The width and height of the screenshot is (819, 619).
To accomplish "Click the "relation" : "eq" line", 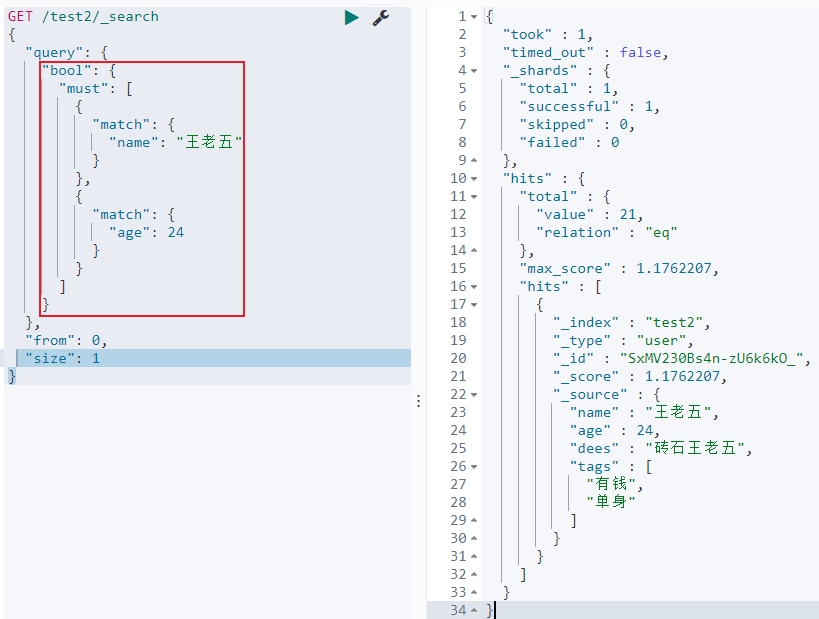I will pos(606,232).
